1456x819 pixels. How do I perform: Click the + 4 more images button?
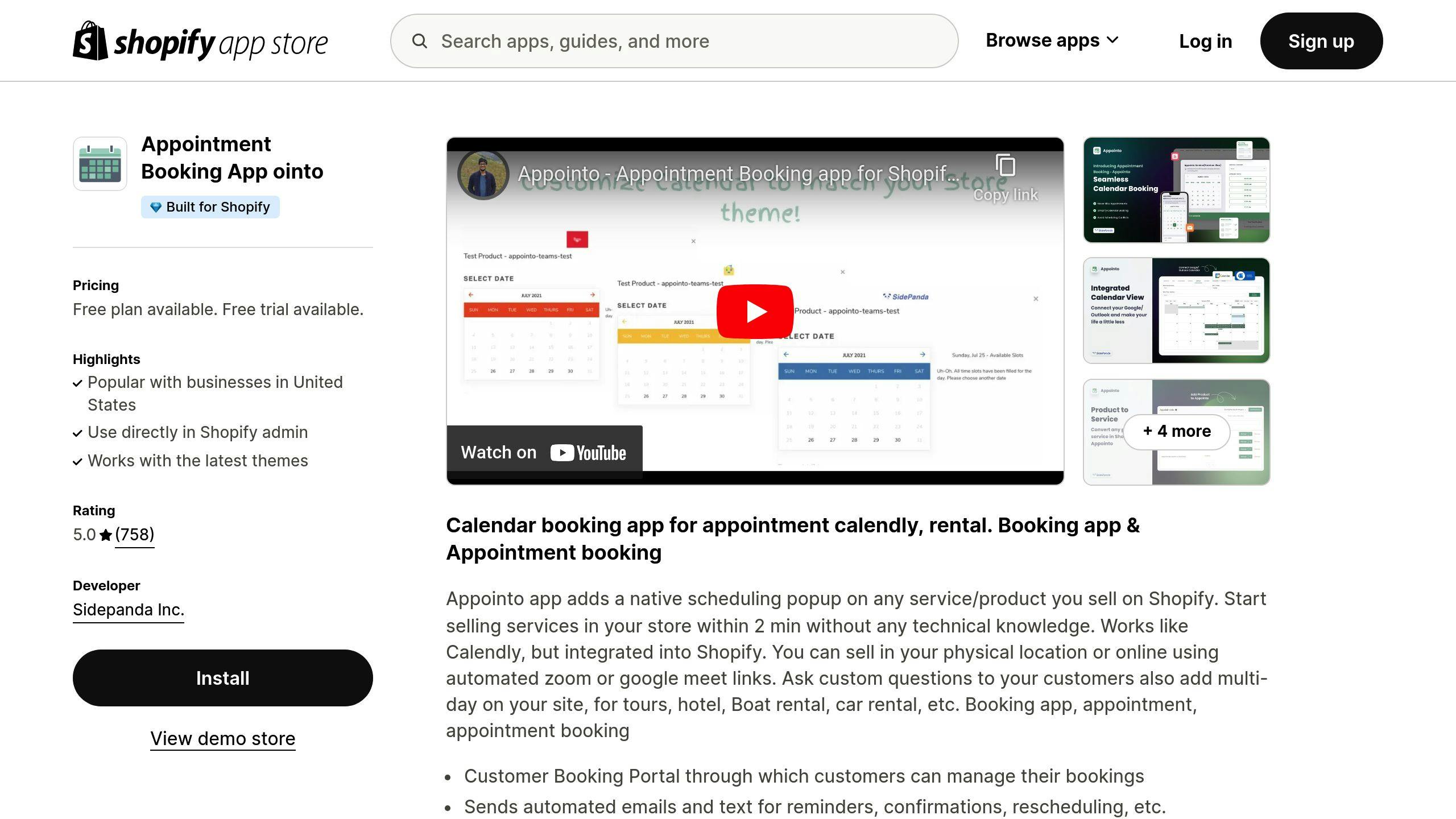click(1177, 431)
